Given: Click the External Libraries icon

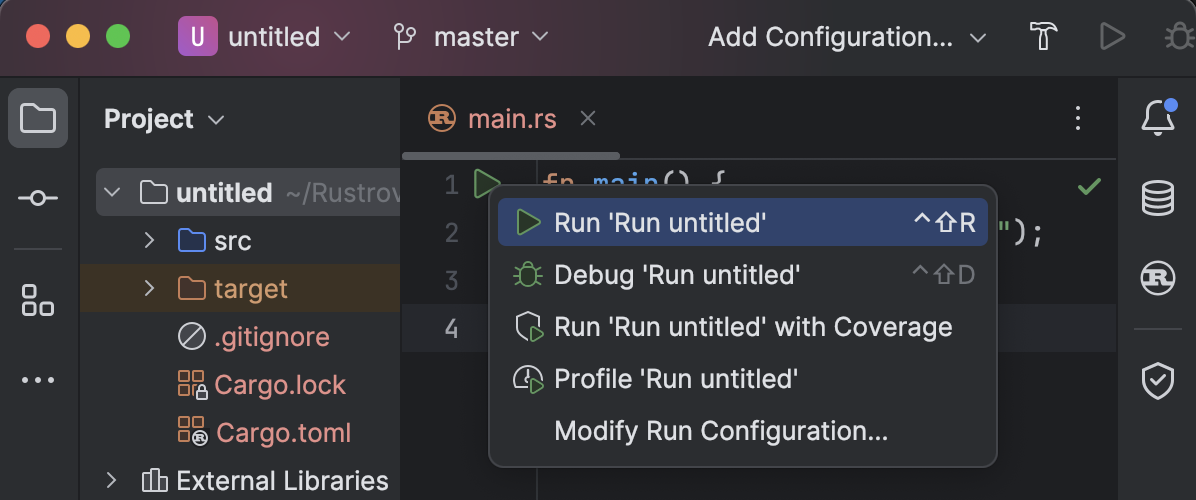Looking at the screenshot, I should pyautogui.click(x=154, y=481).
